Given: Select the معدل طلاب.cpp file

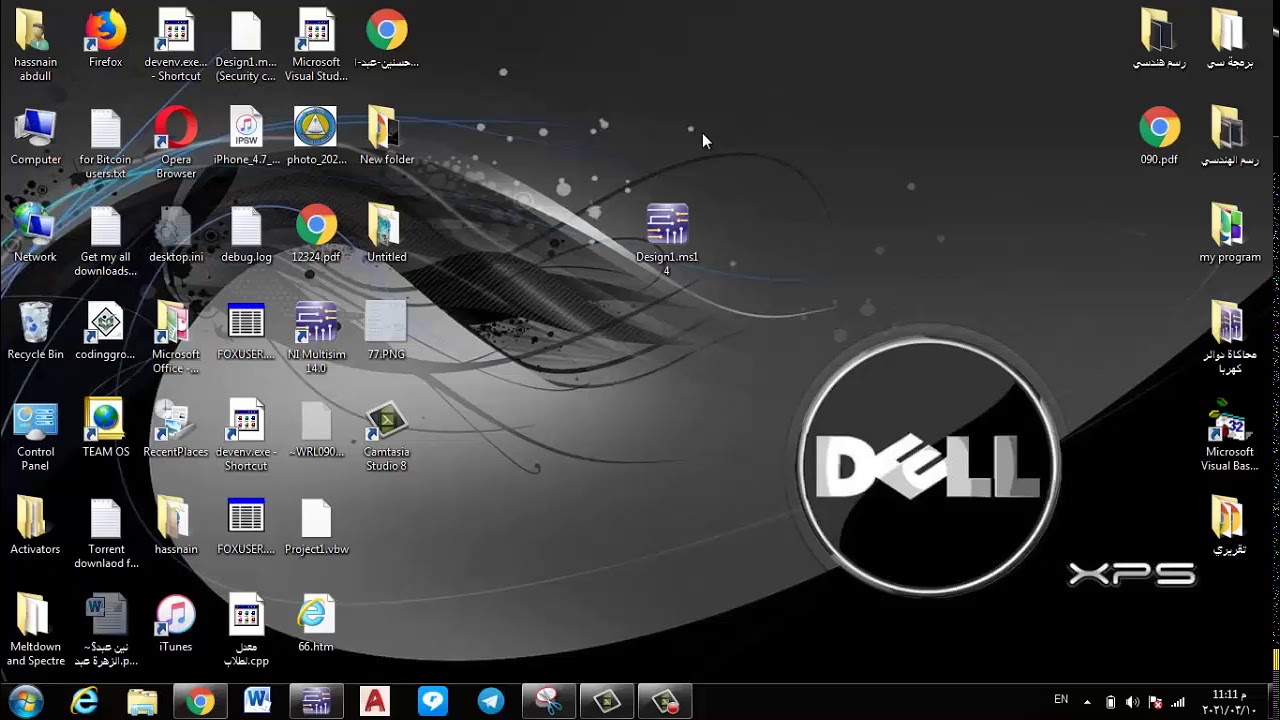Looking at the screenshot, I should pos(246,632).
